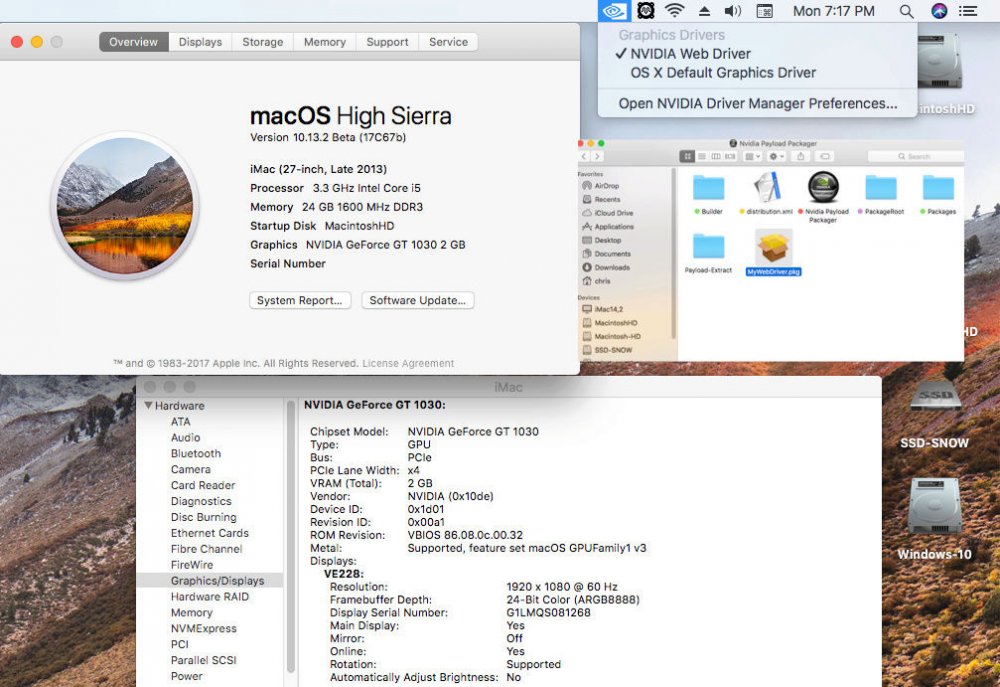Select the Builder folder in Finder
Screen dimensions: 1000x687
tap(709, 194)
